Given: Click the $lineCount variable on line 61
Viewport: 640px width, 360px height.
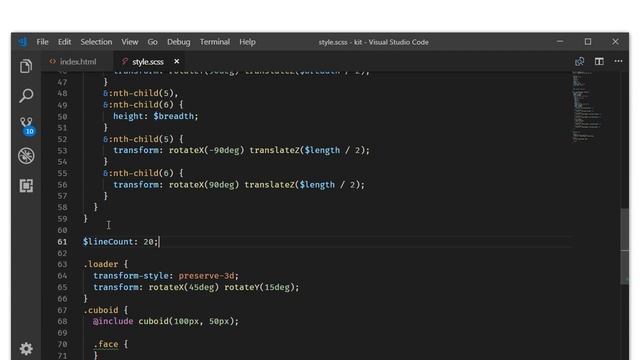Looking at the screenshot, I should (x=108, y=242).
